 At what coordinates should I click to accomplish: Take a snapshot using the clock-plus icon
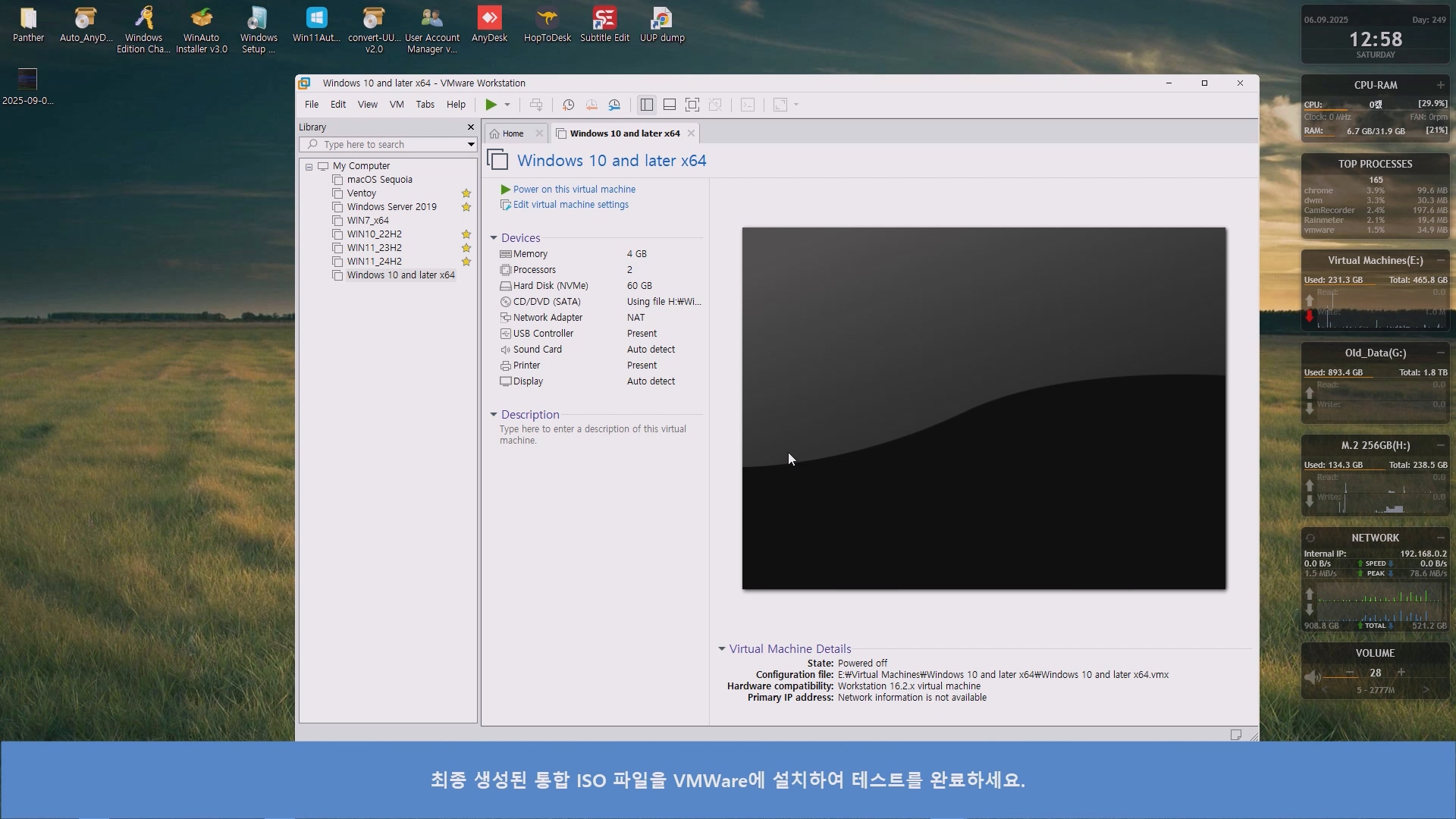568,105
